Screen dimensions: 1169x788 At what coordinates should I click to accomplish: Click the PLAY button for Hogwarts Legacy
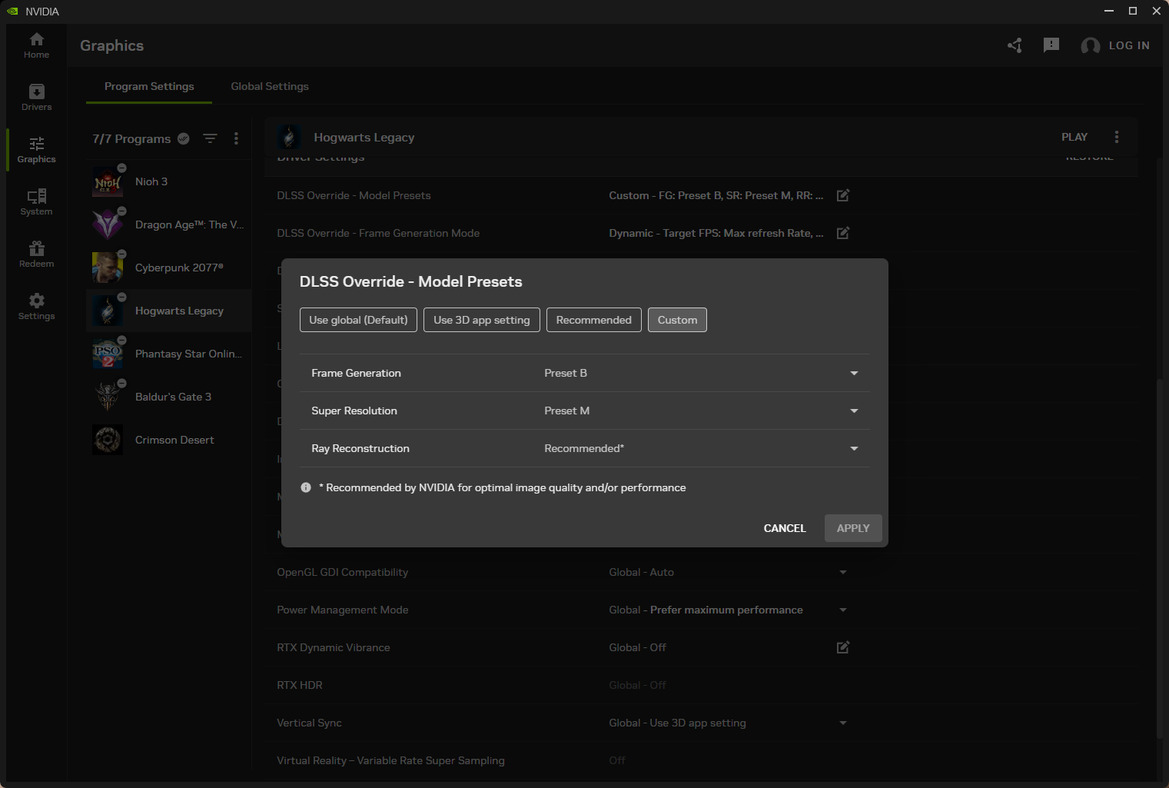tap(1074, 136)
